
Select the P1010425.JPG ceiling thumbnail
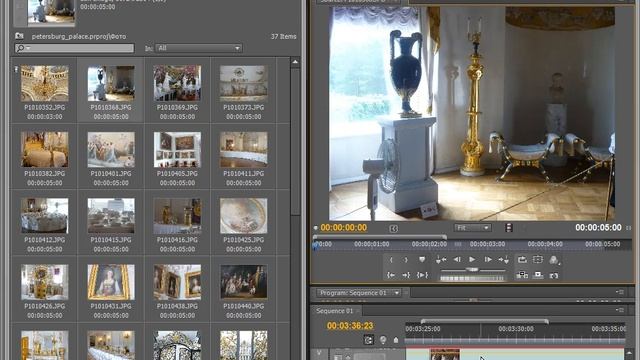click(x=244, y=216)
